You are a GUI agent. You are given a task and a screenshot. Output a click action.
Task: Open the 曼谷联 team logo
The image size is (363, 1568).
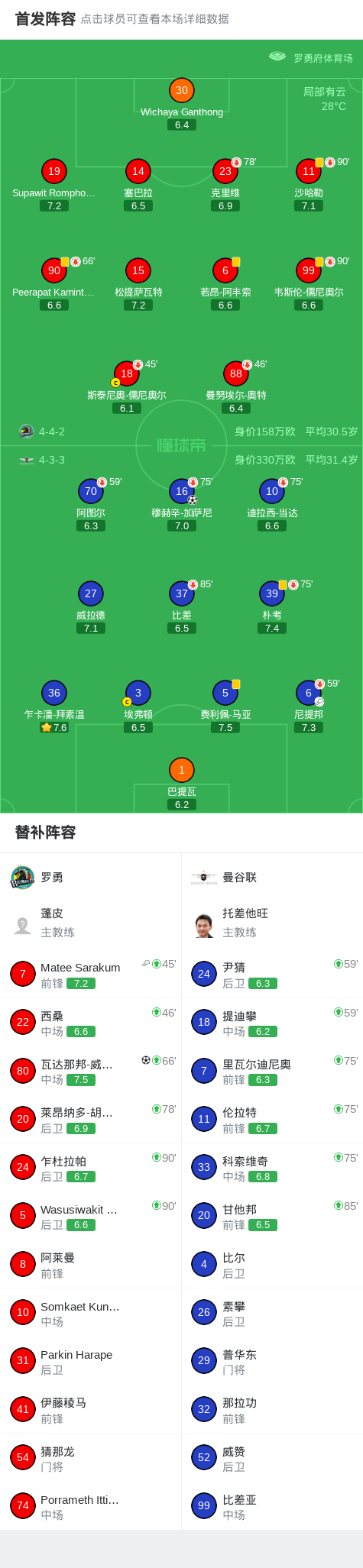(x=204, y=878)
